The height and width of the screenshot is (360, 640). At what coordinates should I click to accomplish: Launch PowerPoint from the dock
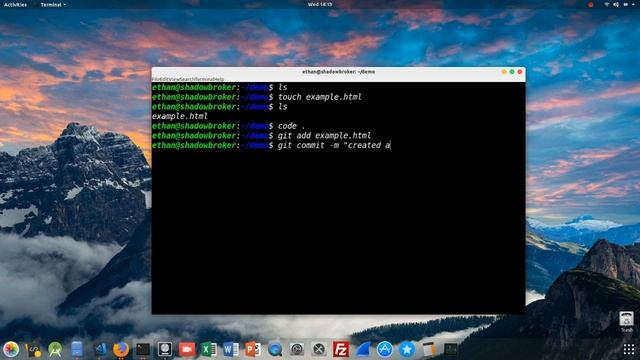tap(253, 349)
